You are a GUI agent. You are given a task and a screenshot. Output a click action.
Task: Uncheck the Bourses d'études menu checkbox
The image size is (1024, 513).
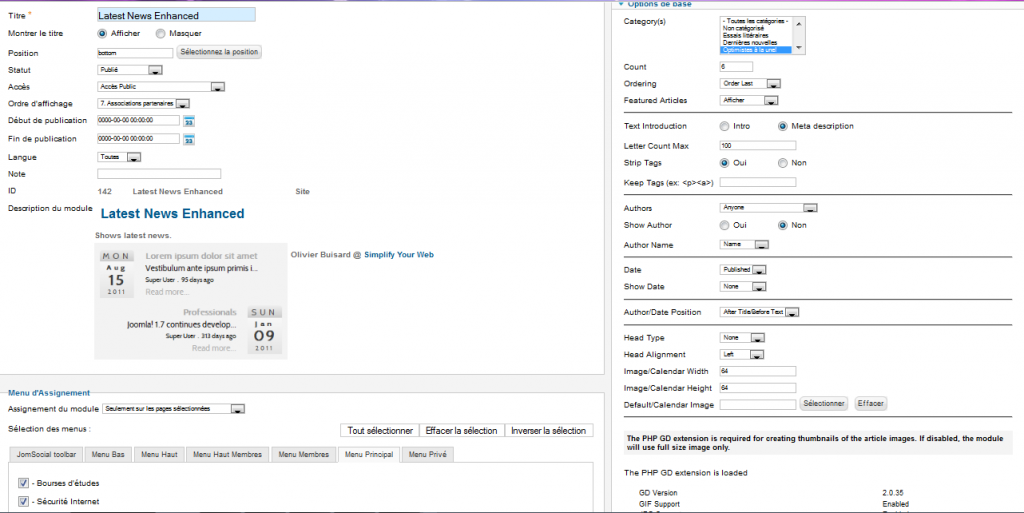[23, 483]
